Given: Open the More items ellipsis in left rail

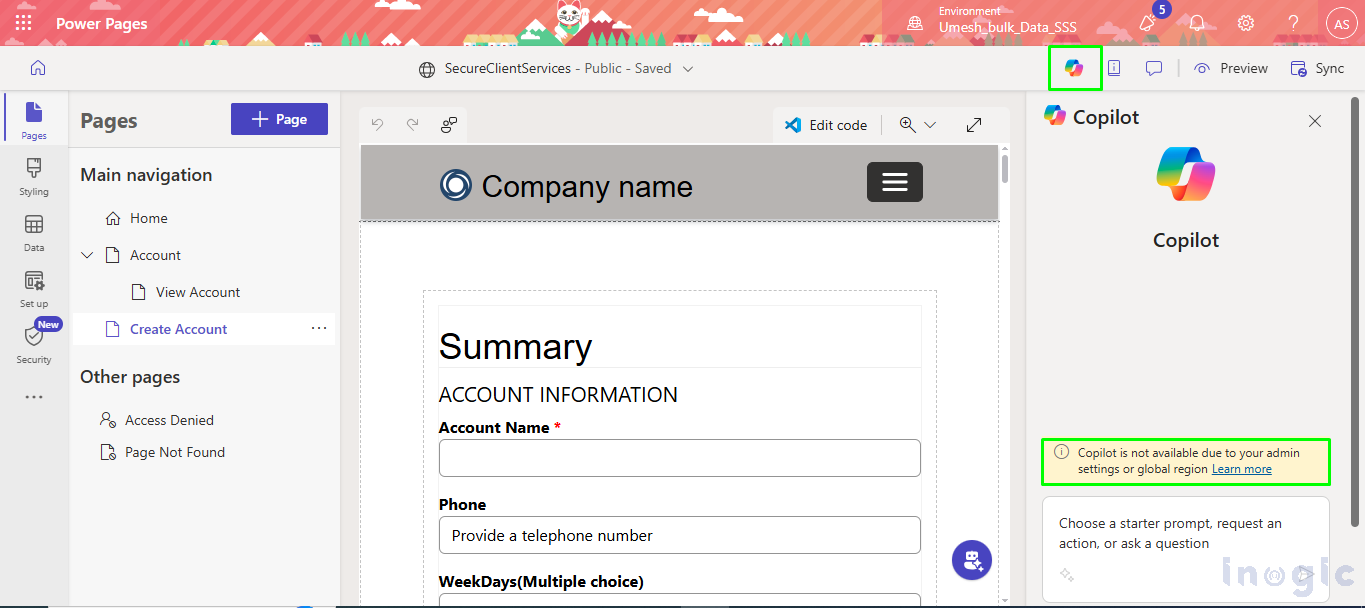Looking at the screenshot, I should [x=34, y=397].
